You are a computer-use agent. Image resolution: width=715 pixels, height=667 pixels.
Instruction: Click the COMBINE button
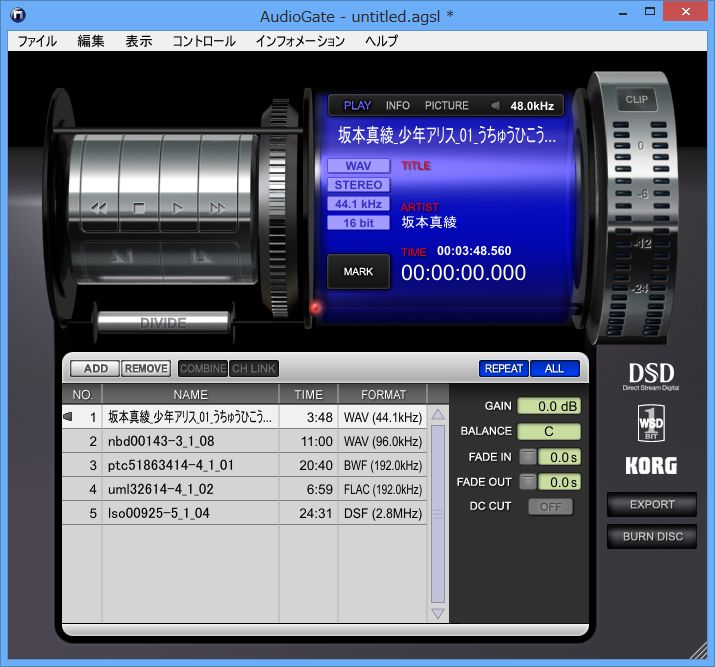203,368
